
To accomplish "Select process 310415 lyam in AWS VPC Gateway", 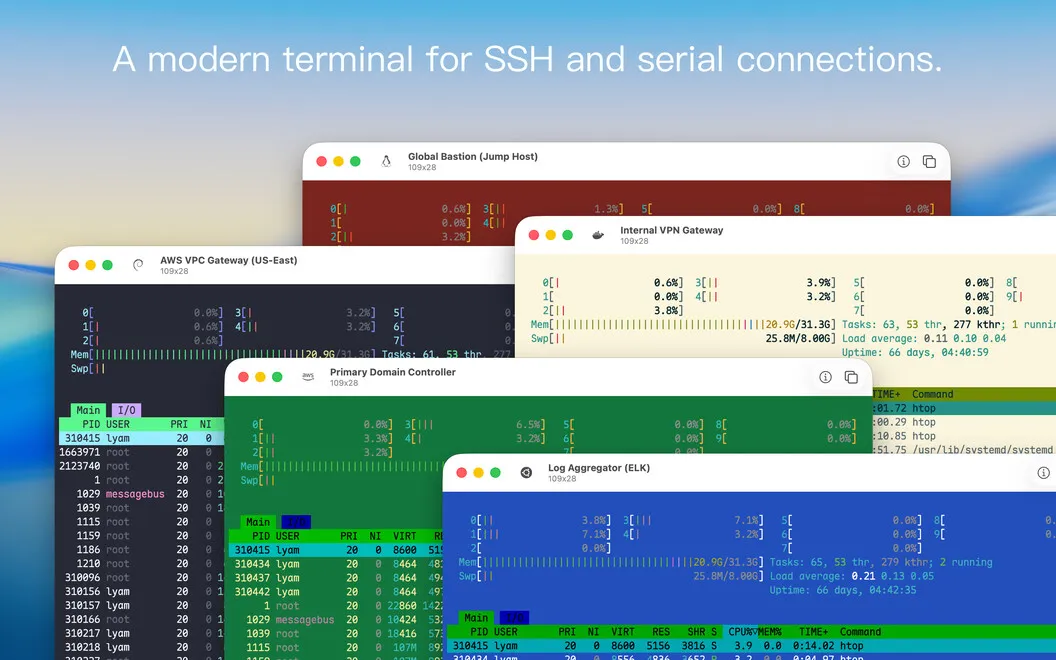I will (141, 438).
